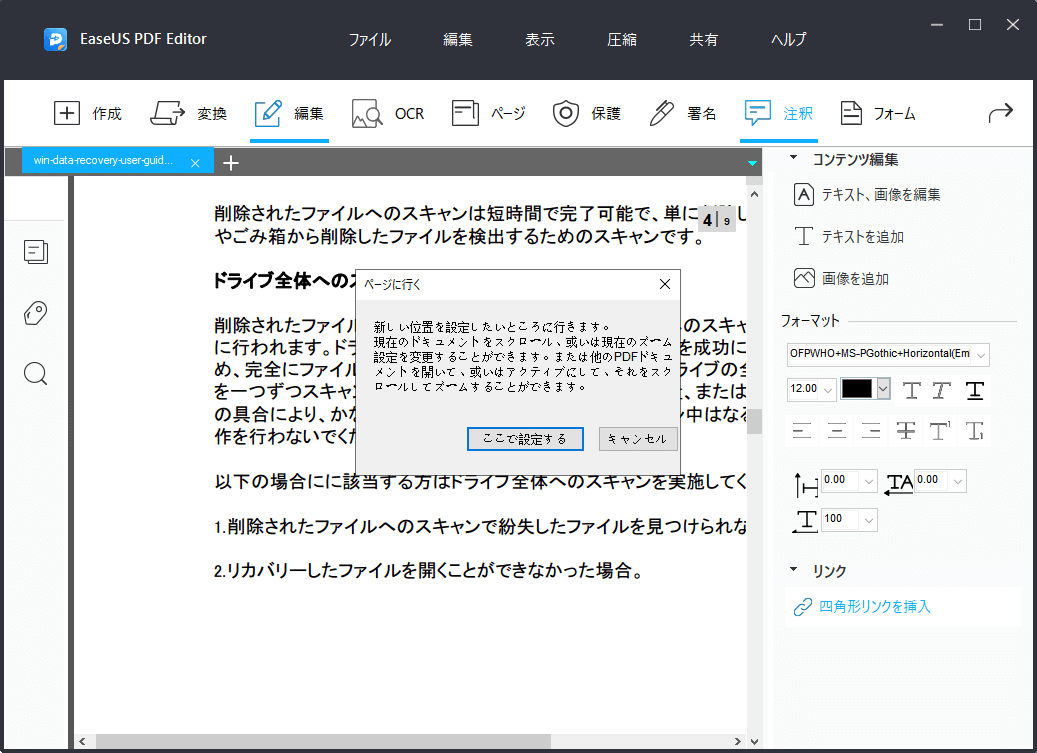Open the 表示 menu
This screenshot has width=1037, height=753.
point(539,39)
